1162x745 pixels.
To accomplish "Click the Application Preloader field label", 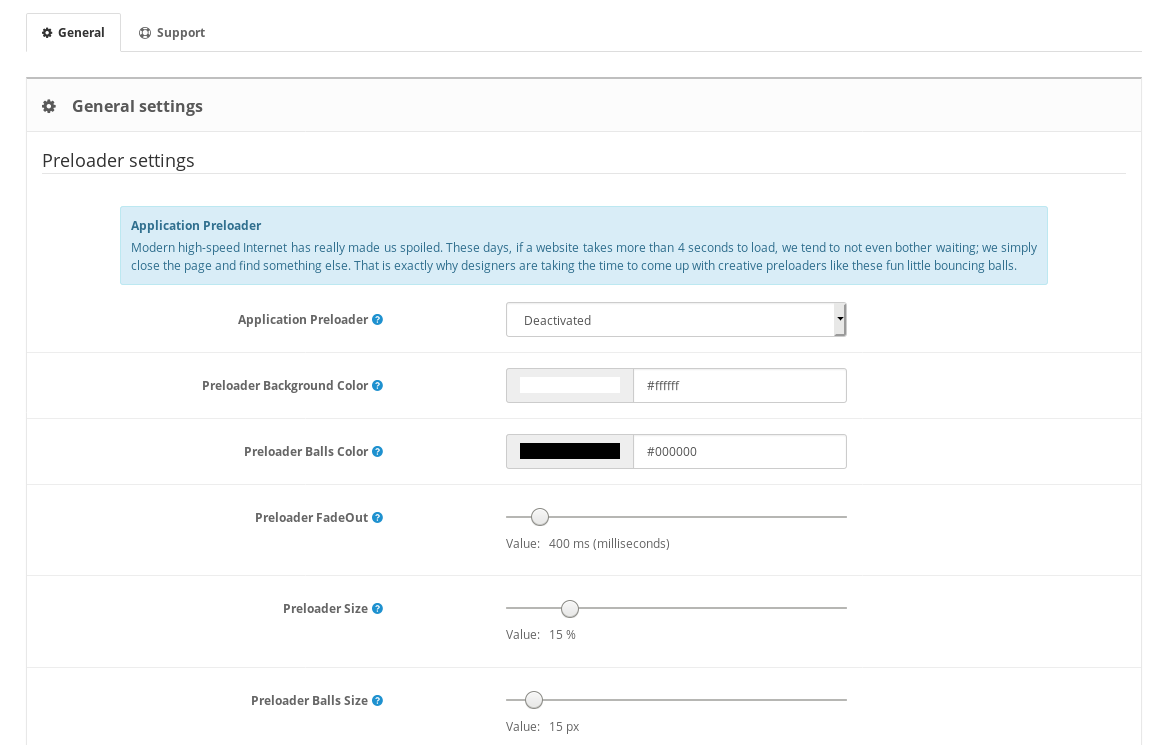I will point(303,319).
